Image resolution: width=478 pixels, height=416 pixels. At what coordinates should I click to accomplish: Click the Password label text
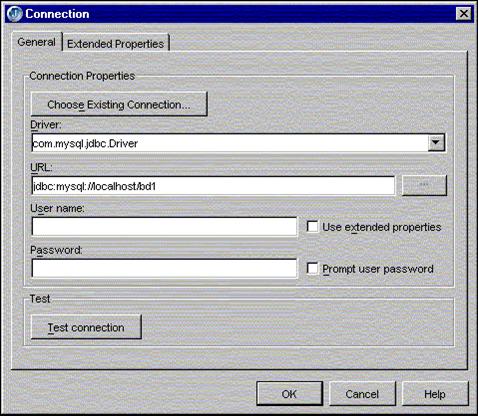point(56,250)
